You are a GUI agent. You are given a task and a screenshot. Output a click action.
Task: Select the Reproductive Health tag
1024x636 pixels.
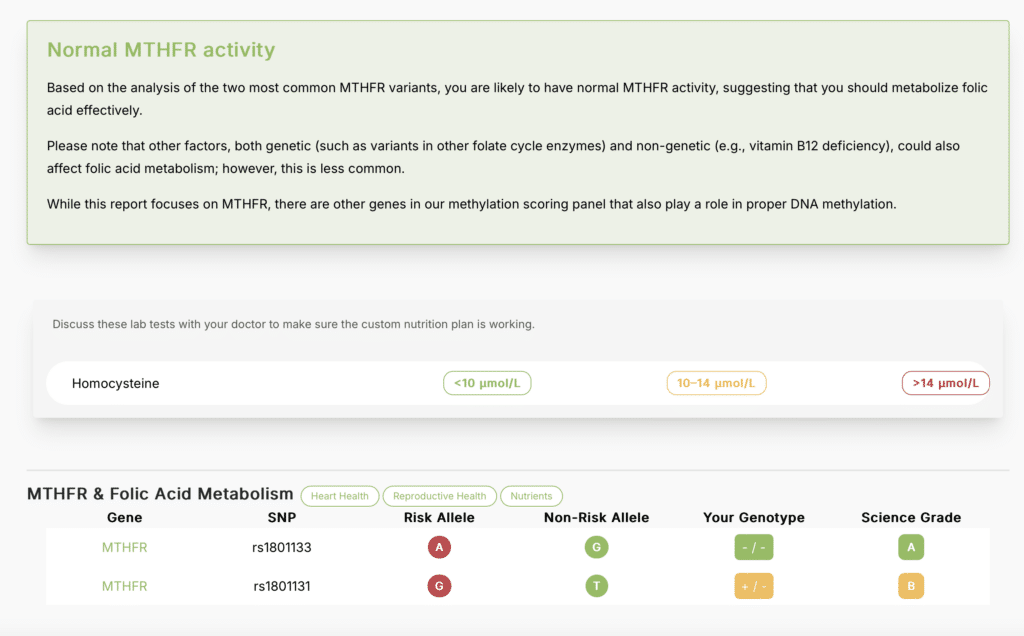point(440,496)
